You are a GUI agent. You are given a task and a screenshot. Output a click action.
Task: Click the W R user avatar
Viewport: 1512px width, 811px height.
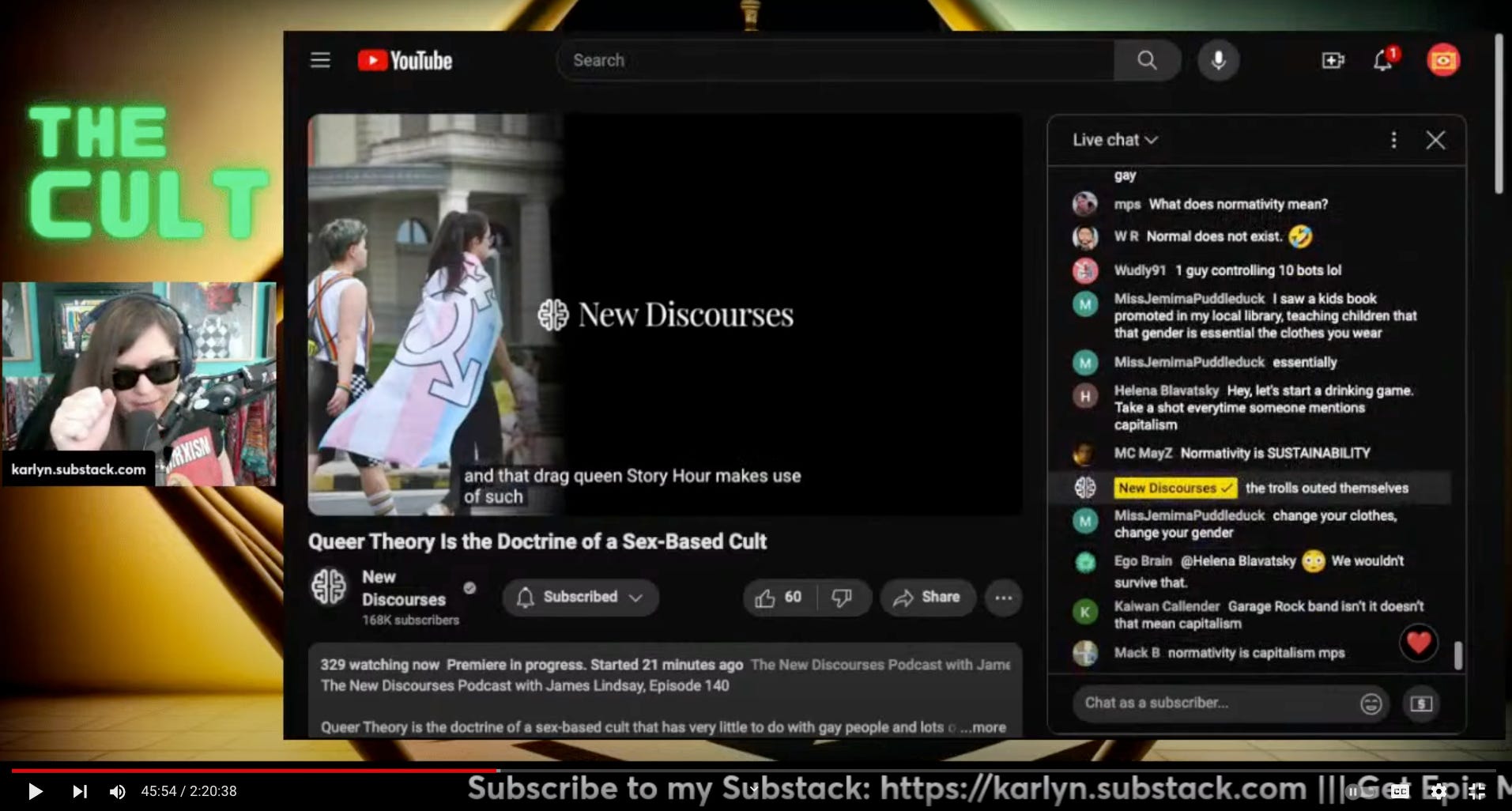pos(1085,236)
